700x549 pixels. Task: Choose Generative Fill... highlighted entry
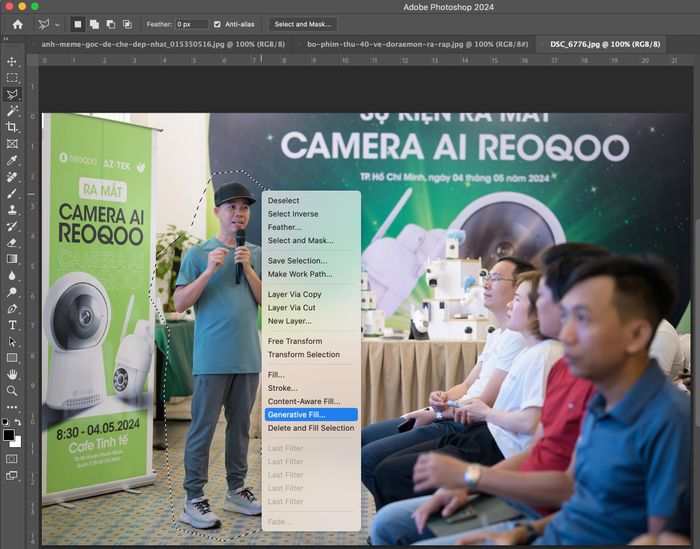click(311, 415)
